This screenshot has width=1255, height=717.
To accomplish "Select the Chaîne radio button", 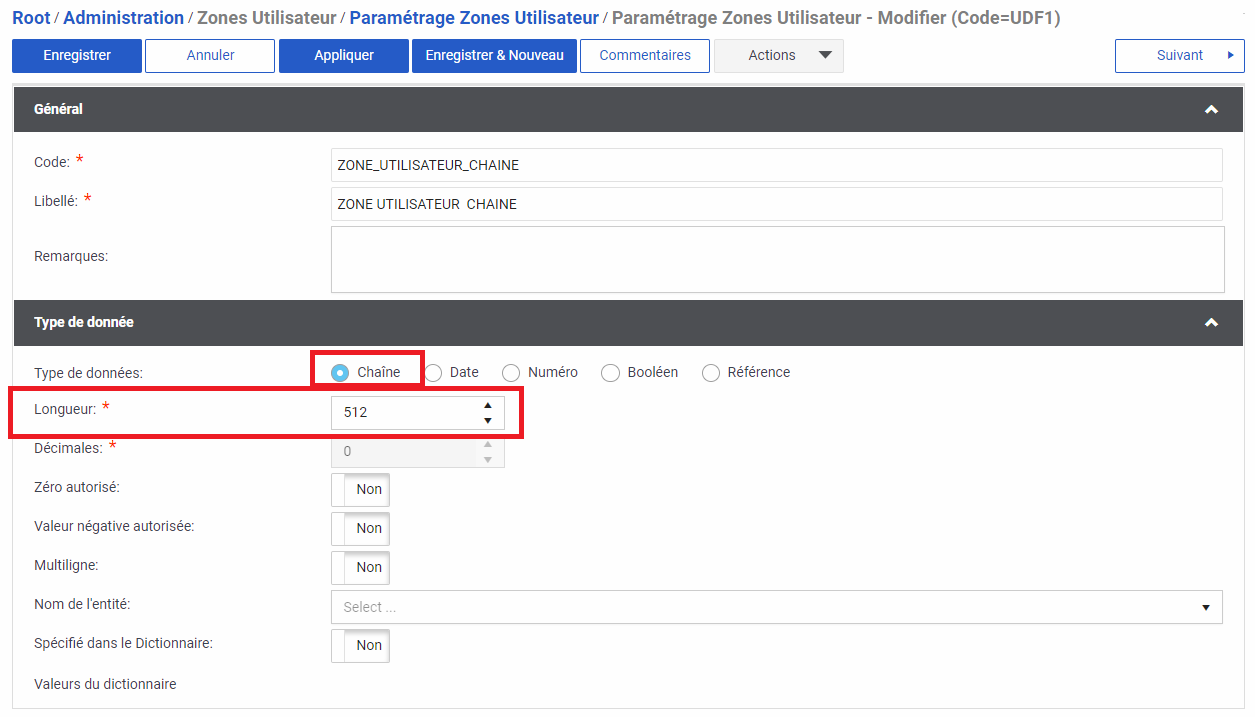I will [340, 373].
